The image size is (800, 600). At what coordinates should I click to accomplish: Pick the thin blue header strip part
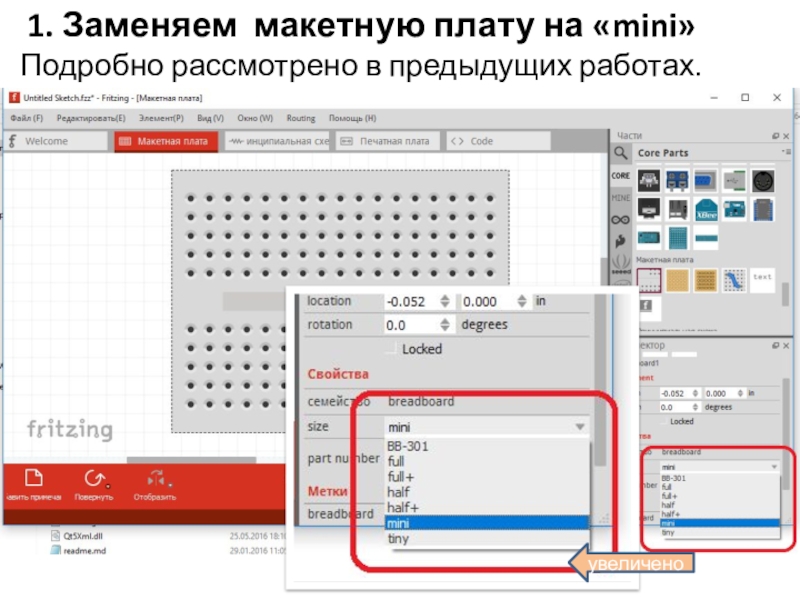pyautogui.click(x=706, y=238)
